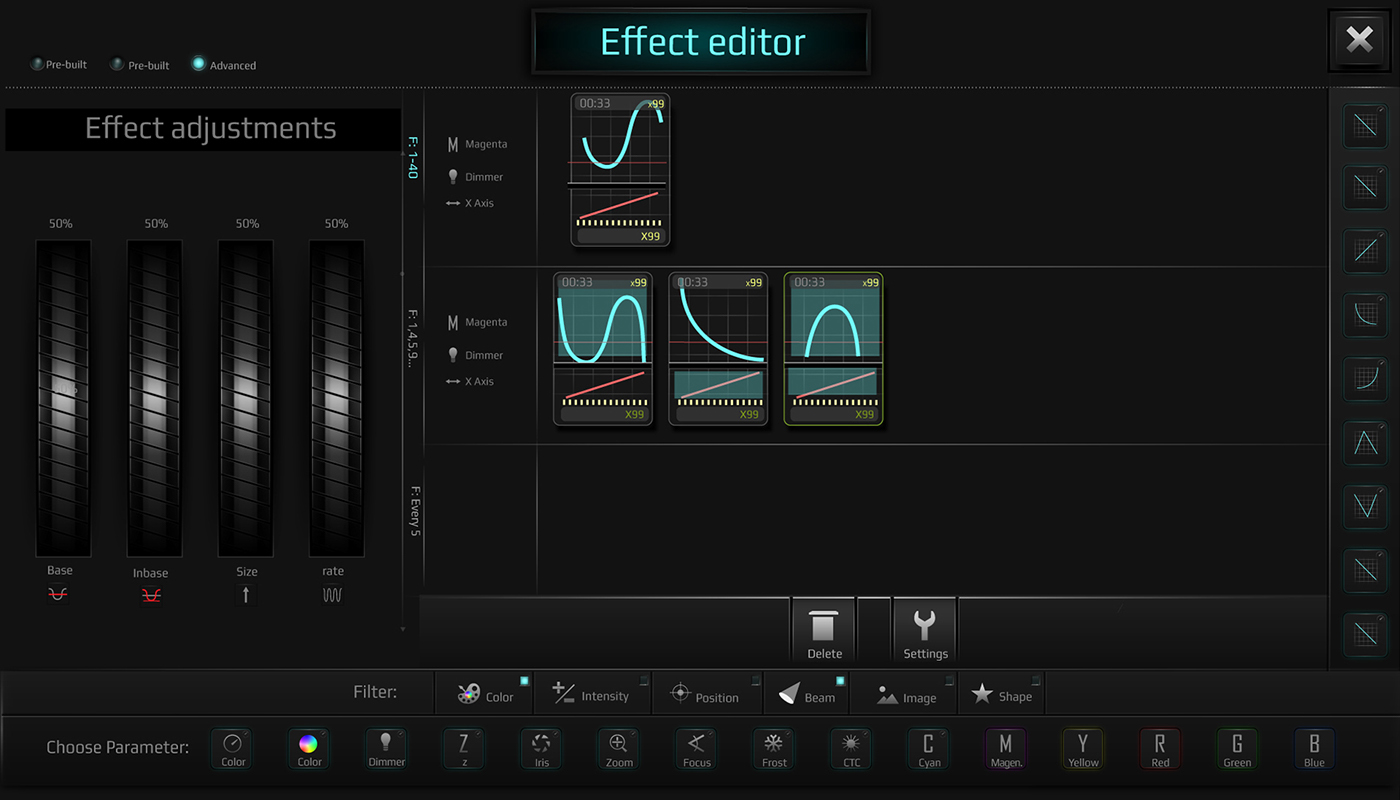Switch to the F: 1,4,5,9... fixture tab

coord(413,338)
